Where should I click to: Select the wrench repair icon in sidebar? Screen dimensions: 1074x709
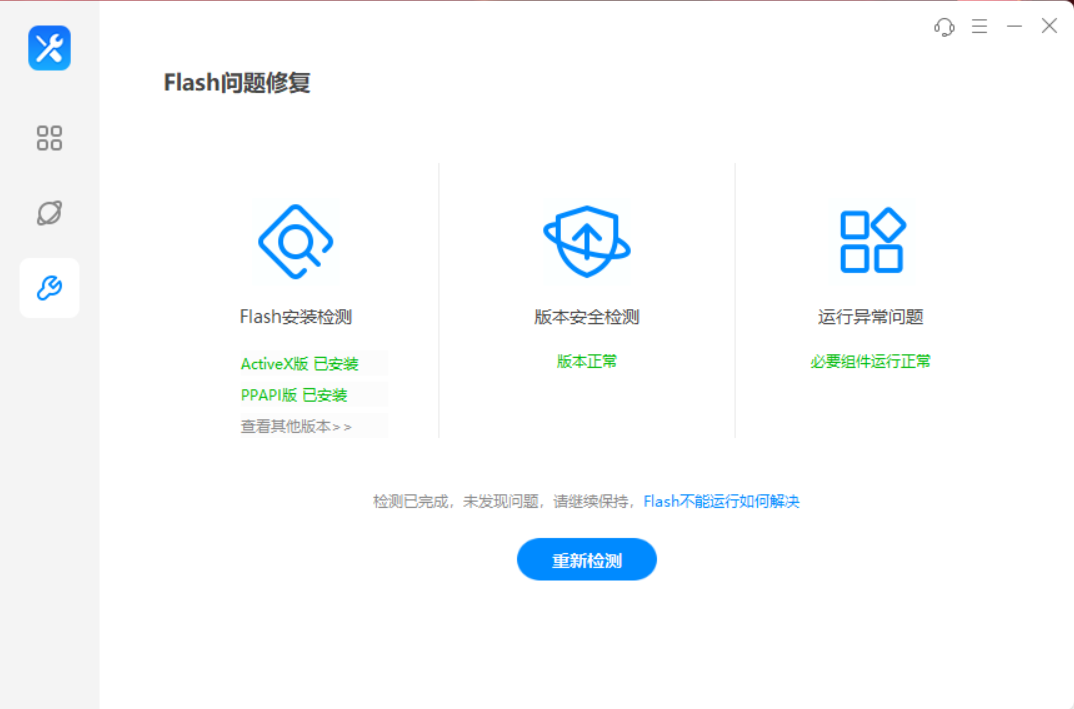pos(48,287)
